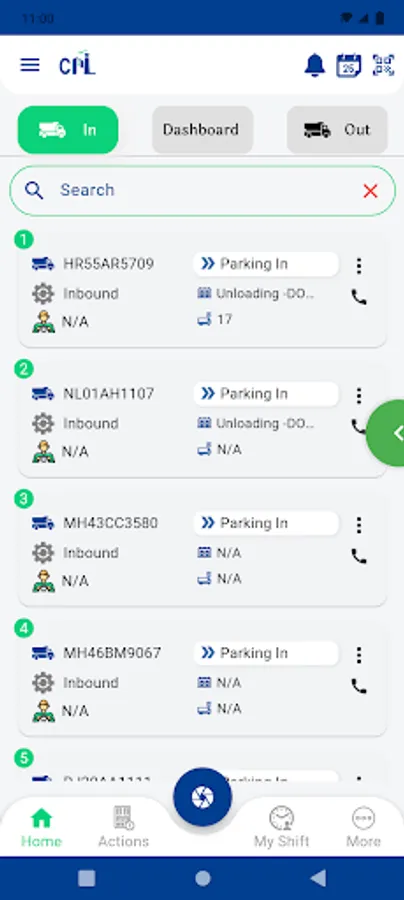Image resolution: width=404 pixels, height=900 pixels.
Task: Tap Inbound label on MH43CC3580 card
Action: (91, 553)
